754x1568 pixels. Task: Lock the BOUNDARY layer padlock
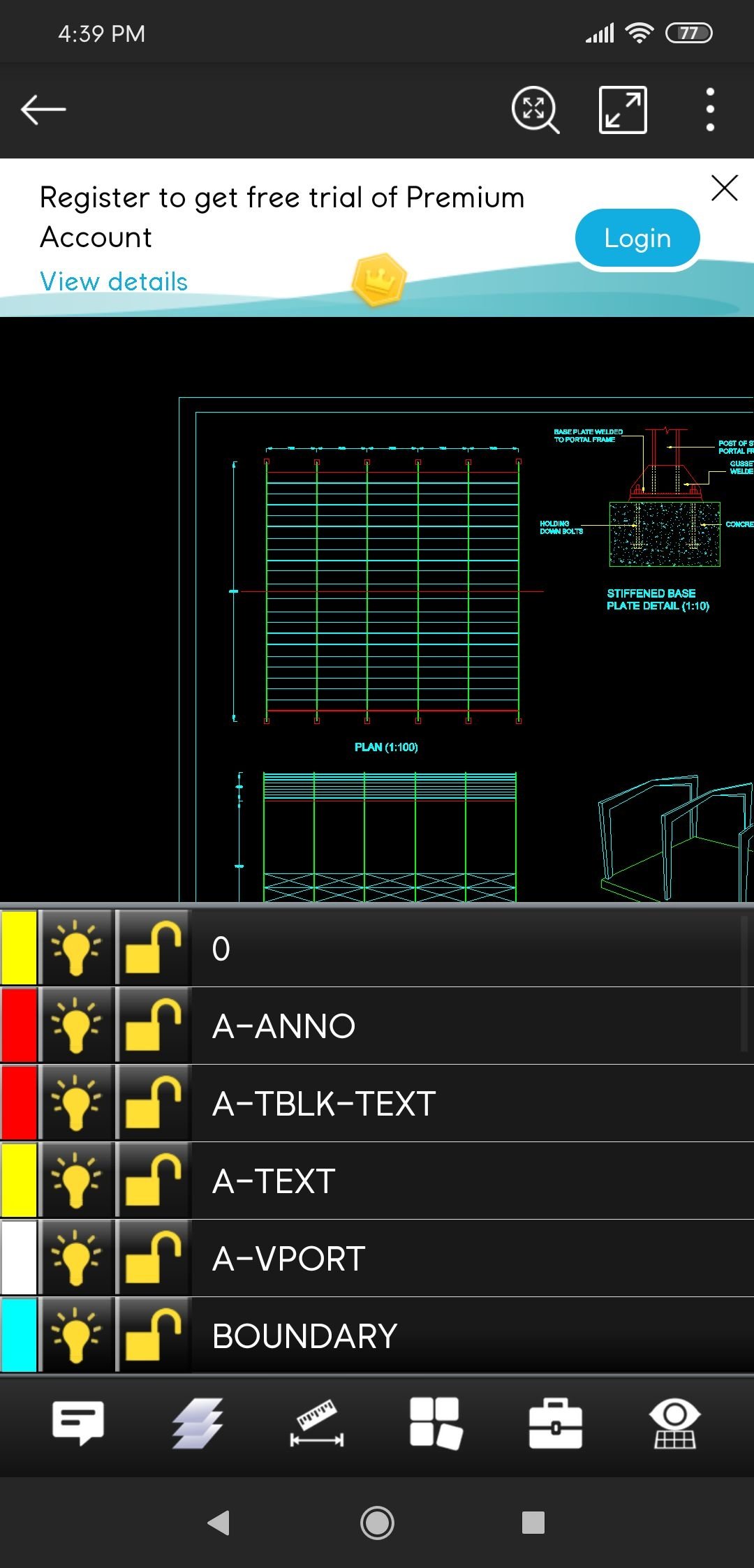[153, 1336]
